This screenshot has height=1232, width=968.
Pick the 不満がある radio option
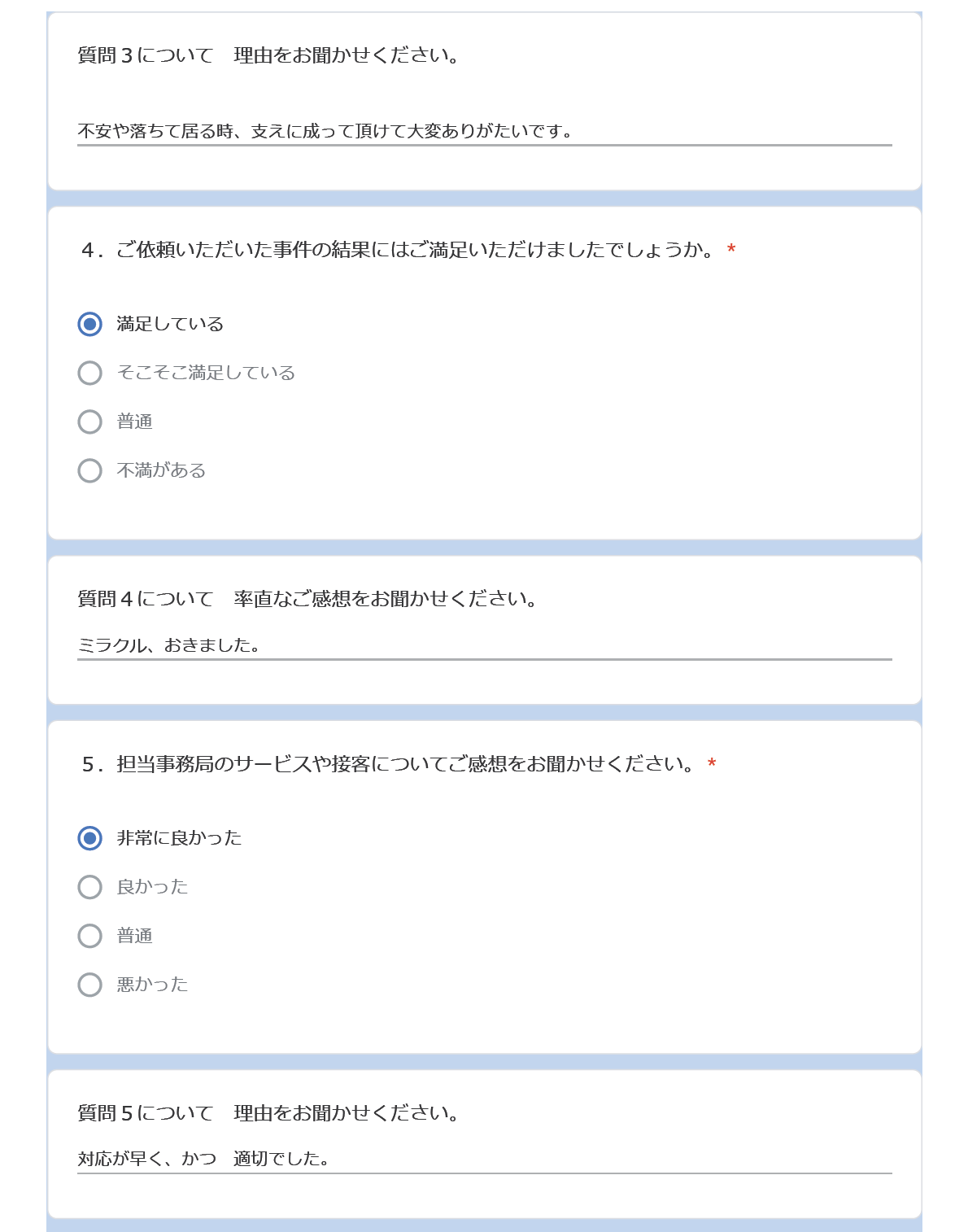(89, 470)
